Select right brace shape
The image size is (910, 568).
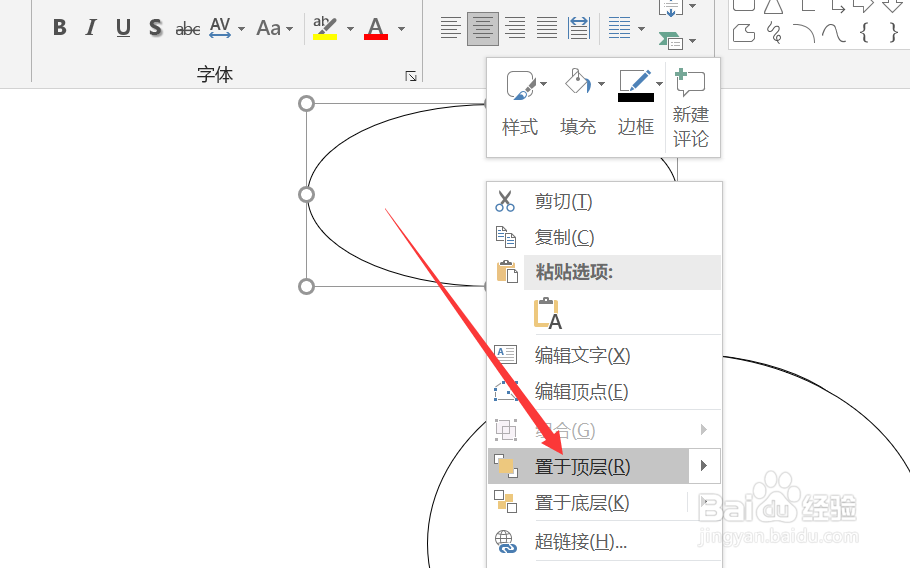click(x=893, y=32)
